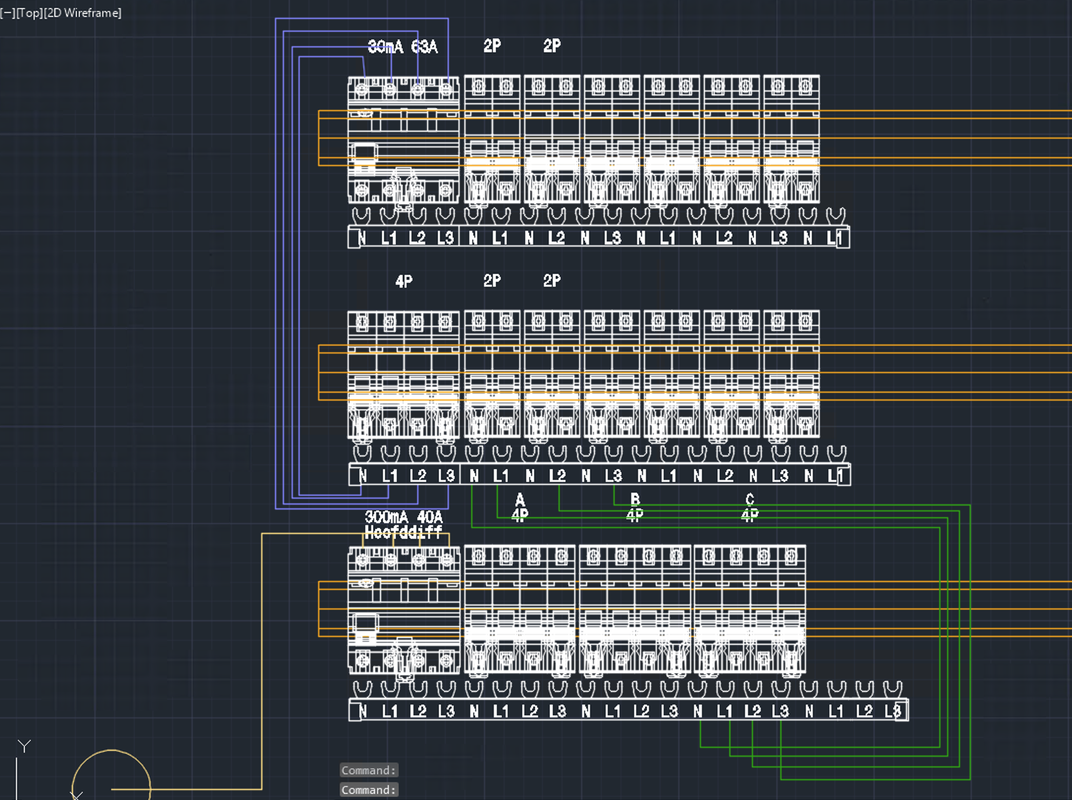Select the "4P" text beneath letter B
1072x800 pixels.
634,515
